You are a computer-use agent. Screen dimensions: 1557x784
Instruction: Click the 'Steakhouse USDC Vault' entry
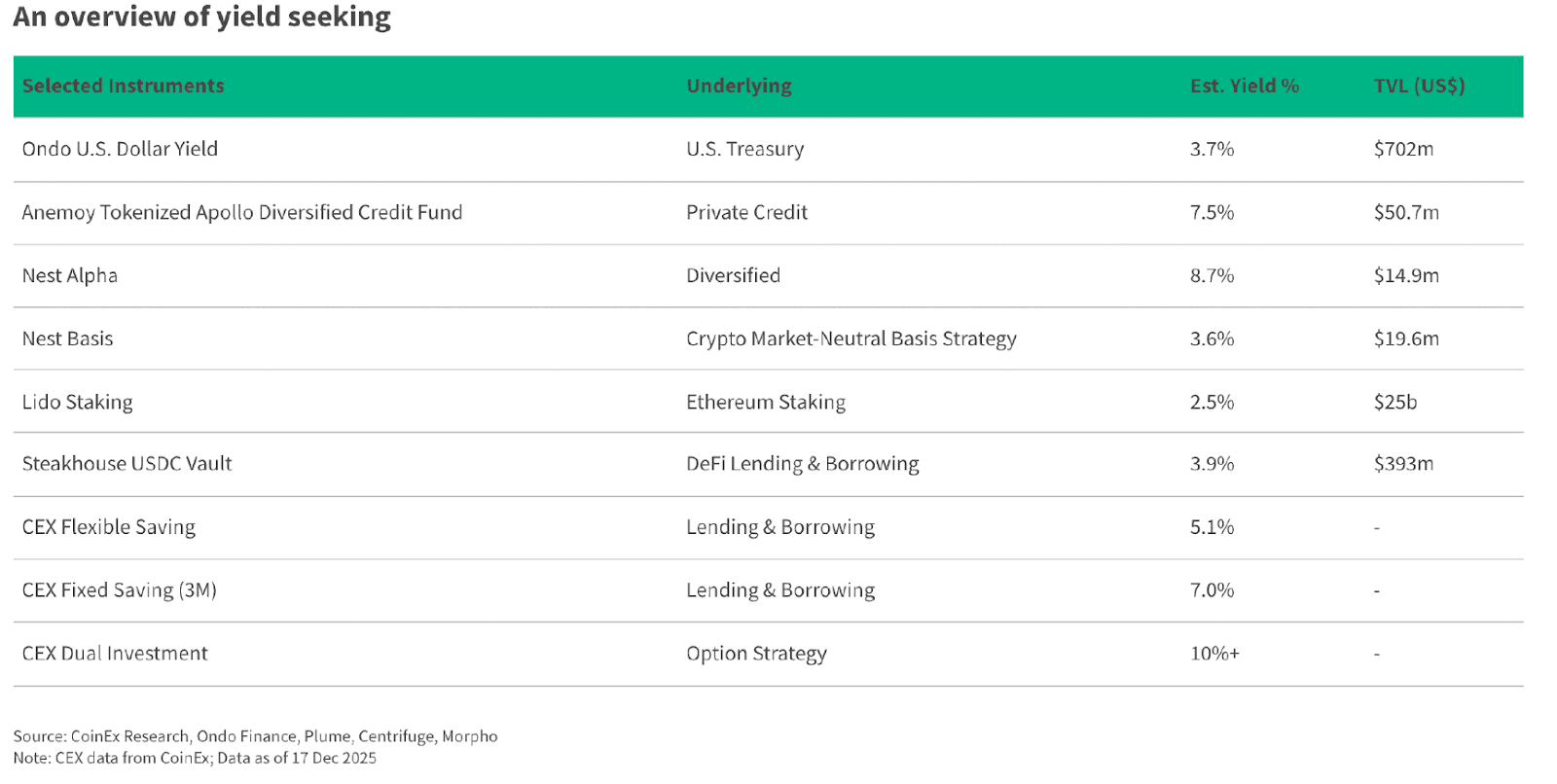click(x=127, y=464)
